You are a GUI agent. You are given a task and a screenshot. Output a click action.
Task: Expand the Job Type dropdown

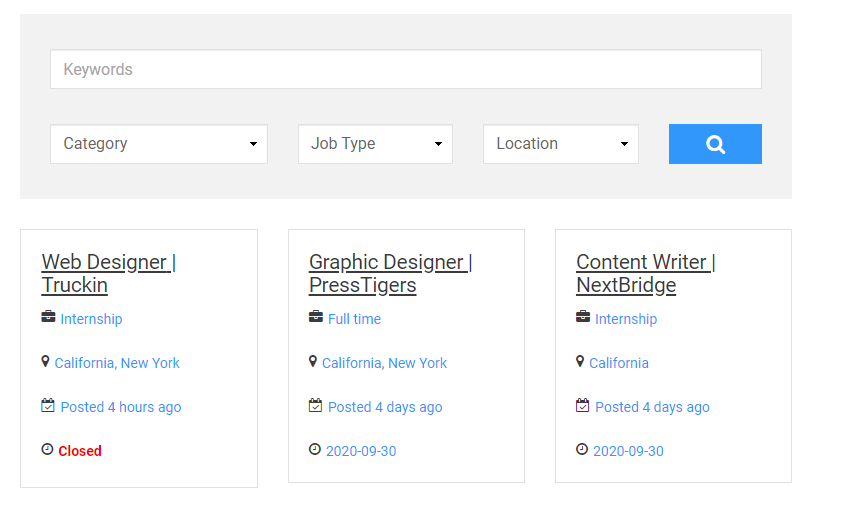(x=375, y=144)
